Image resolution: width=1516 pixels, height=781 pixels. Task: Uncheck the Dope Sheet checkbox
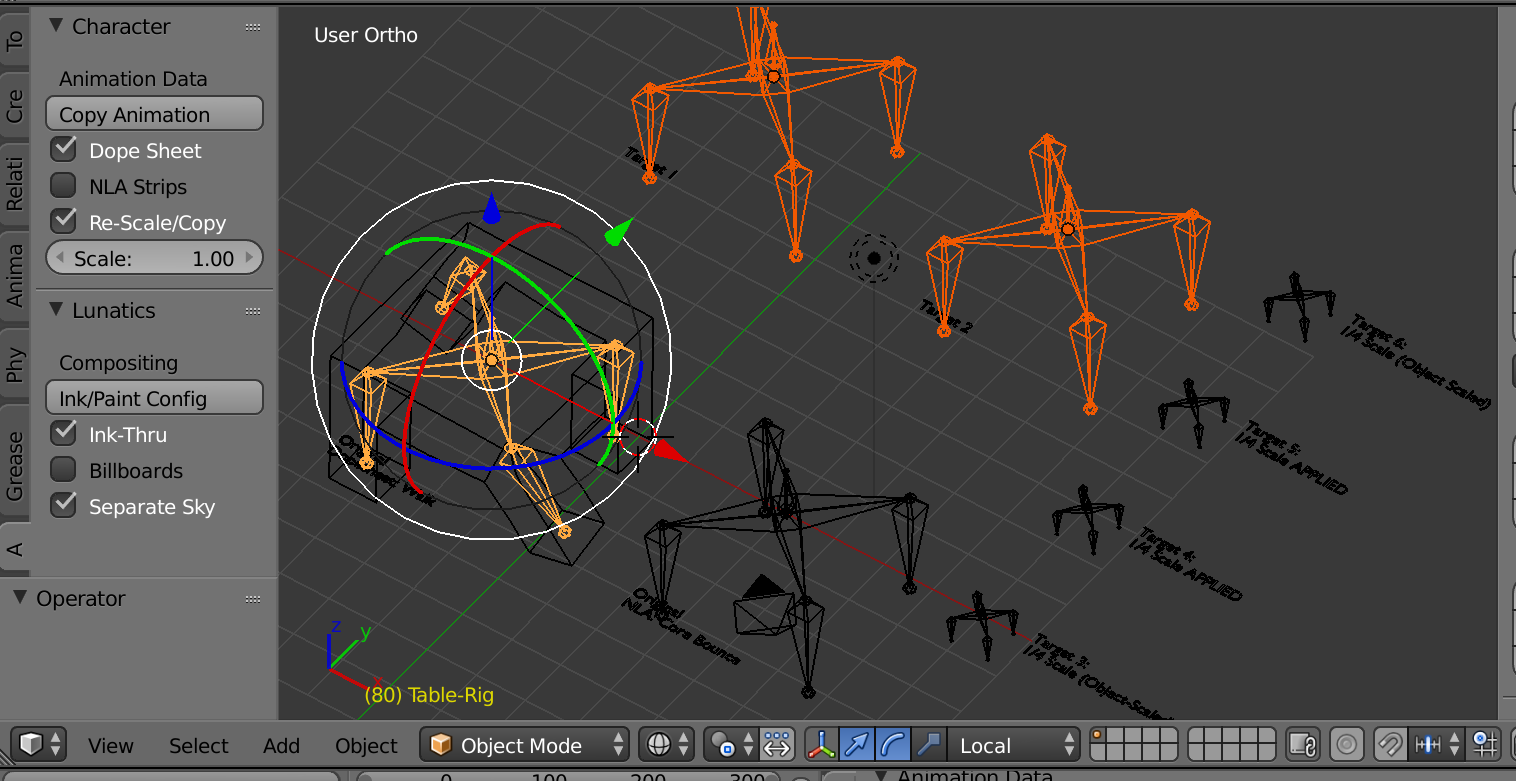click(64, 150)
